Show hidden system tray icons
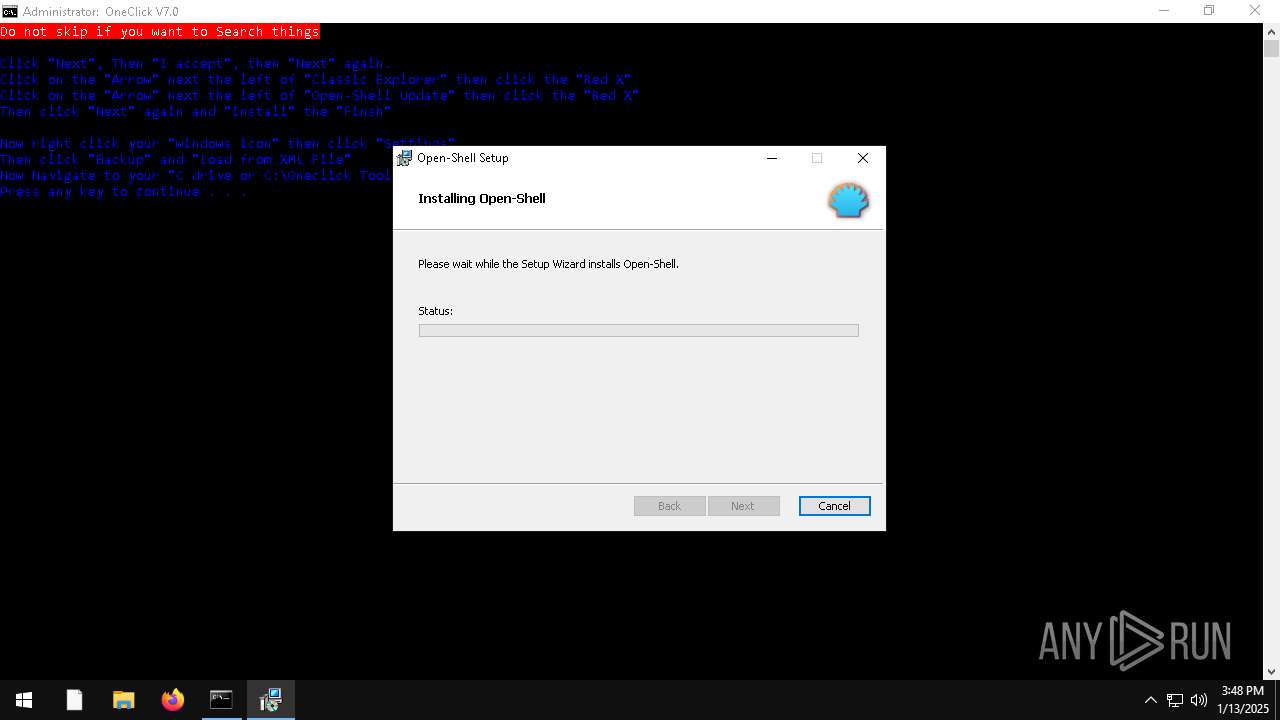1280x720 pixels. [x=1150, y=700]
